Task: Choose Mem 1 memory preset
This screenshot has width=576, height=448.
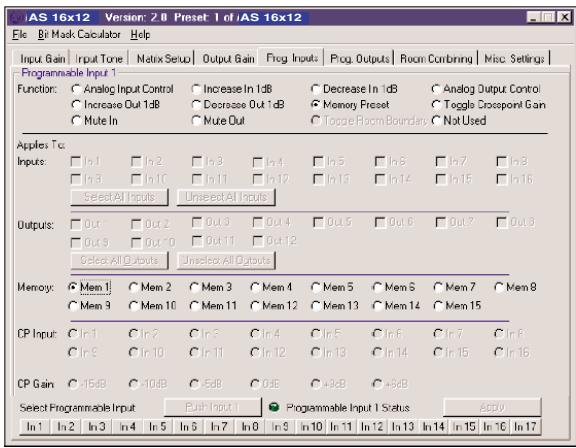Action: click(x=89, y=287)
